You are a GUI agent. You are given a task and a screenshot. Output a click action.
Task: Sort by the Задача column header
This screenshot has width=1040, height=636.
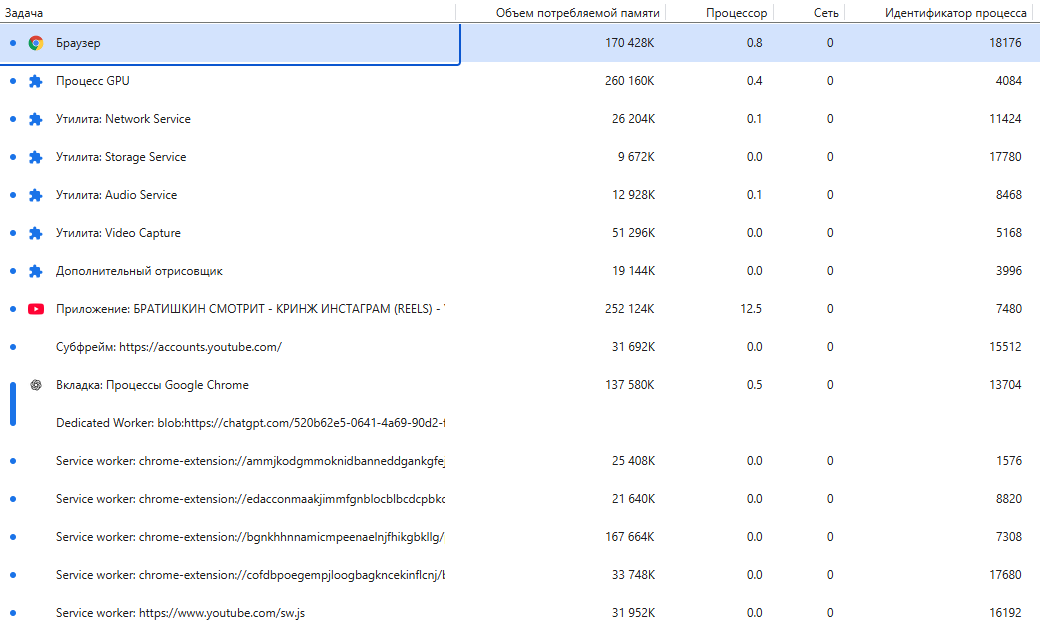[x=24, y=13]
